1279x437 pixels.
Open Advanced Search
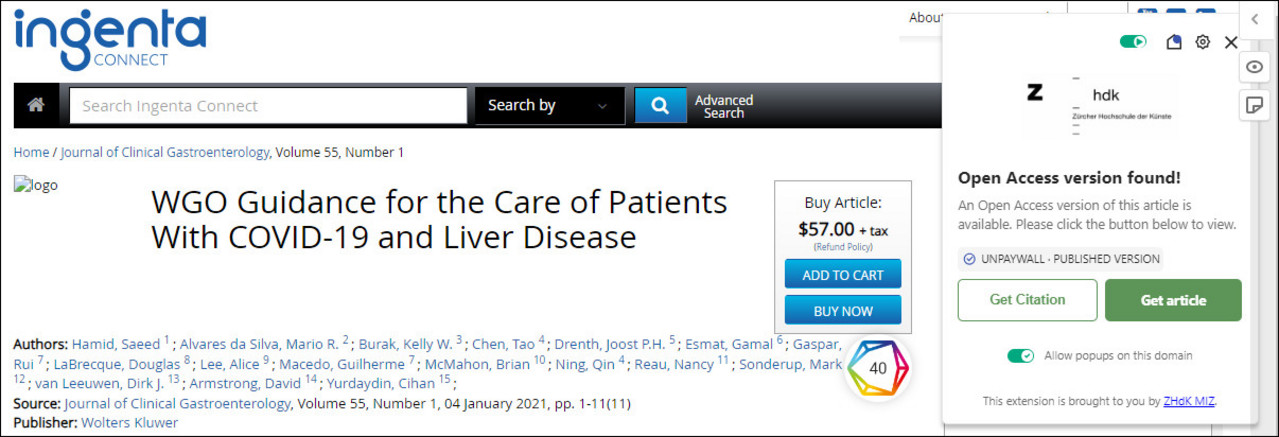tap(724, 106)
